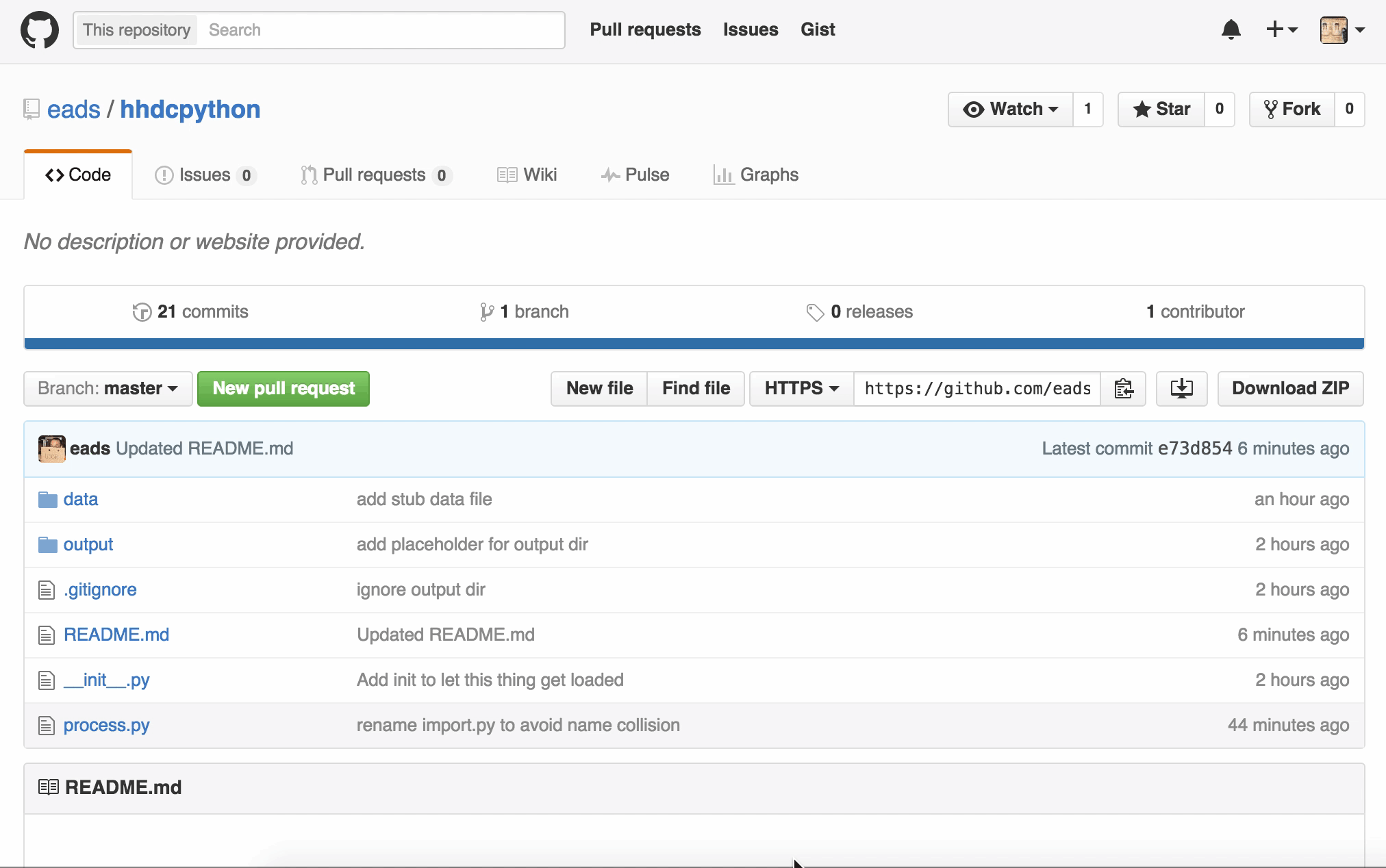
Task: Open the notifications bell
Action: [x=1231, y=30]
